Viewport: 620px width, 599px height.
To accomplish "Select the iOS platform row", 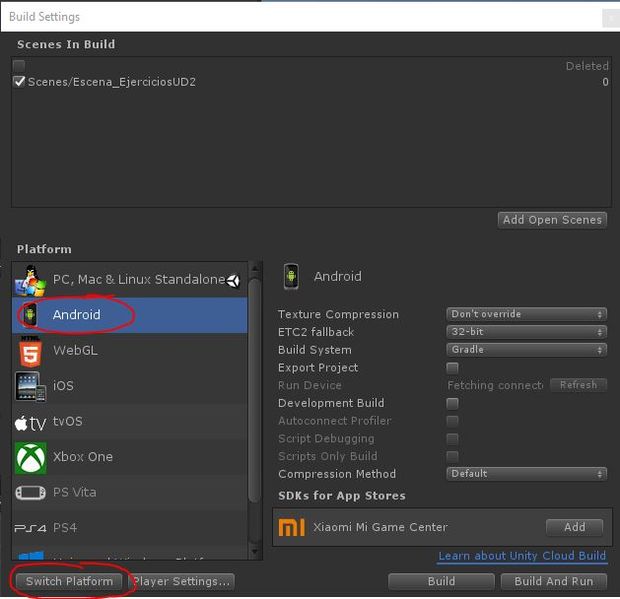I will (x=130, y=386).
